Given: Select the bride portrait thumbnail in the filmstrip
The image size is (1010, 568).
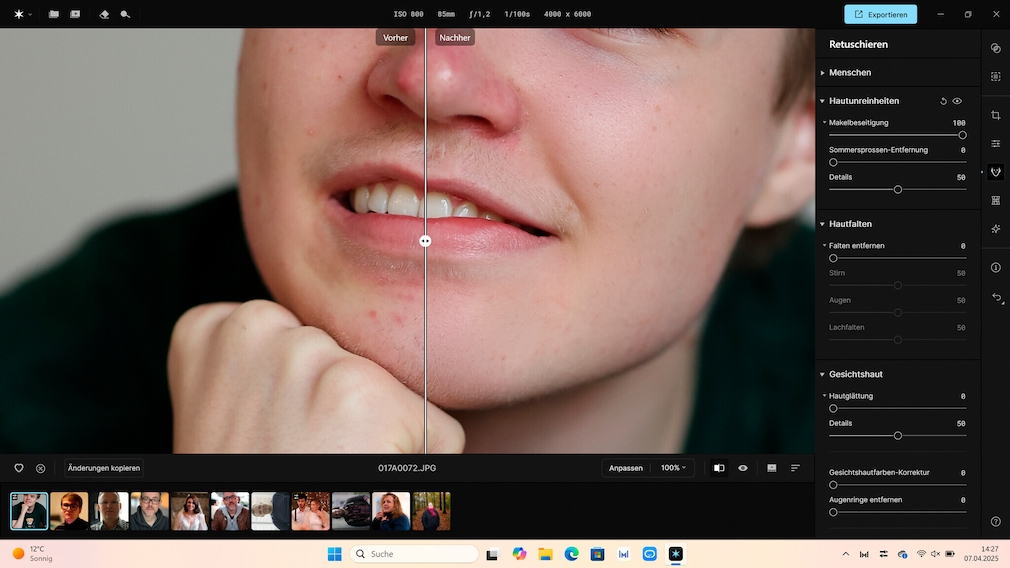Looking at the screenshot, I should [189, 511].
